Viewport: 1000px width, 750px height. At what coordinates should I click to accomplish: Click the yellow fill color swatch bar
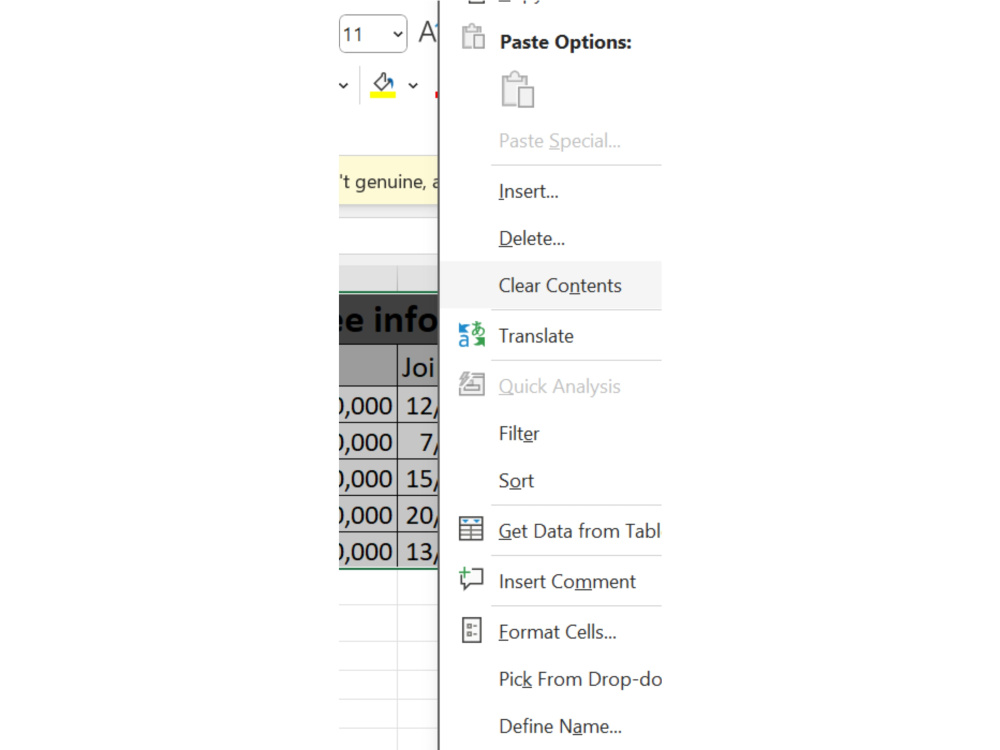tap(383, 95)
